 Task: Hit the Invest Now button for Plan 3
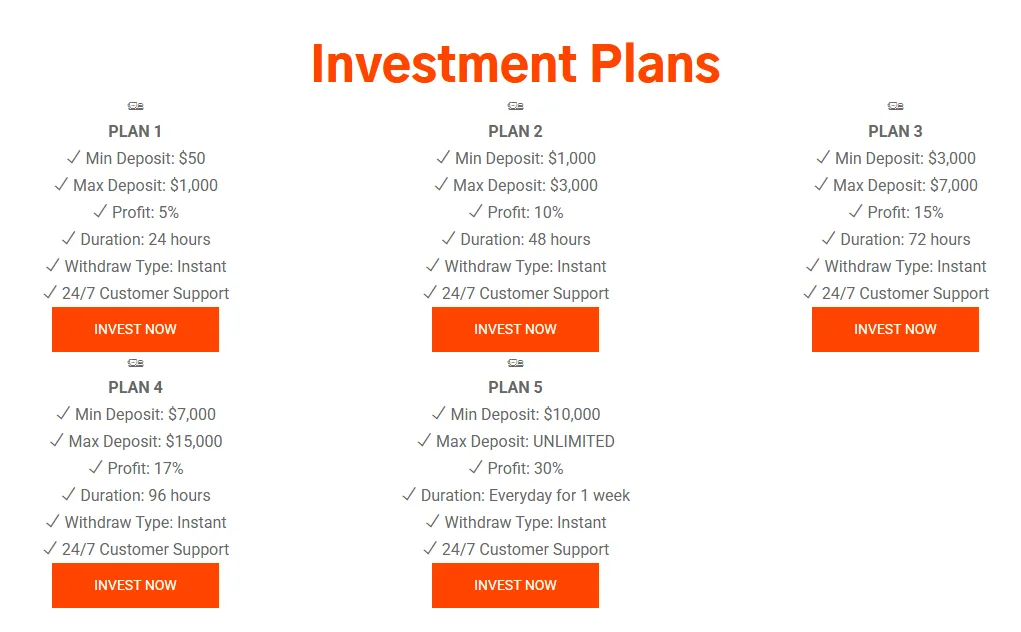(895, 329)
